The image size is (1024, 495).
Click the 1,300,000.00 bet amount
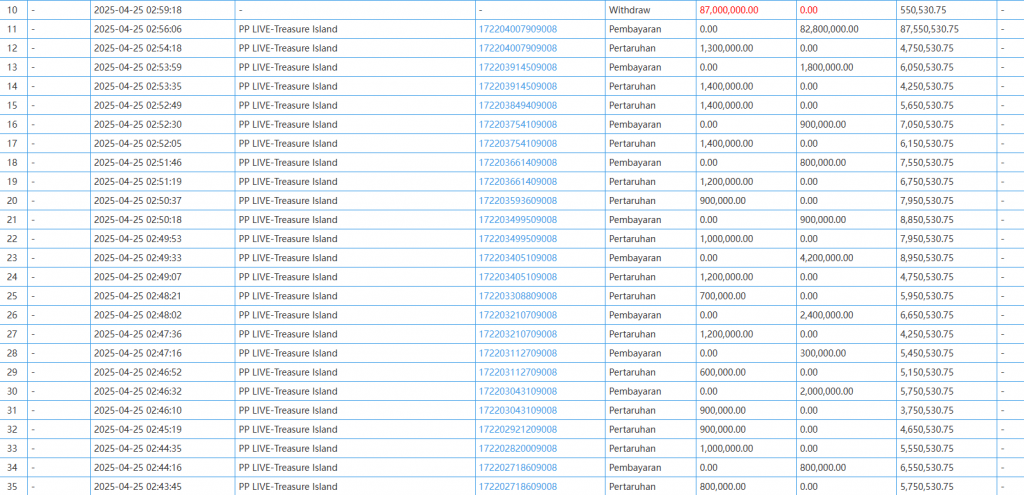pos(726,48)
